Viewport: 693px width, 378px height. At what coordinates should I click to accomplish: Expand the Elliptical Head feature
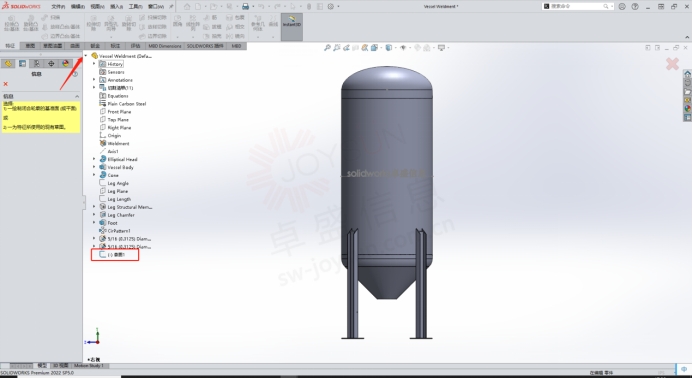tap(94, 159)
